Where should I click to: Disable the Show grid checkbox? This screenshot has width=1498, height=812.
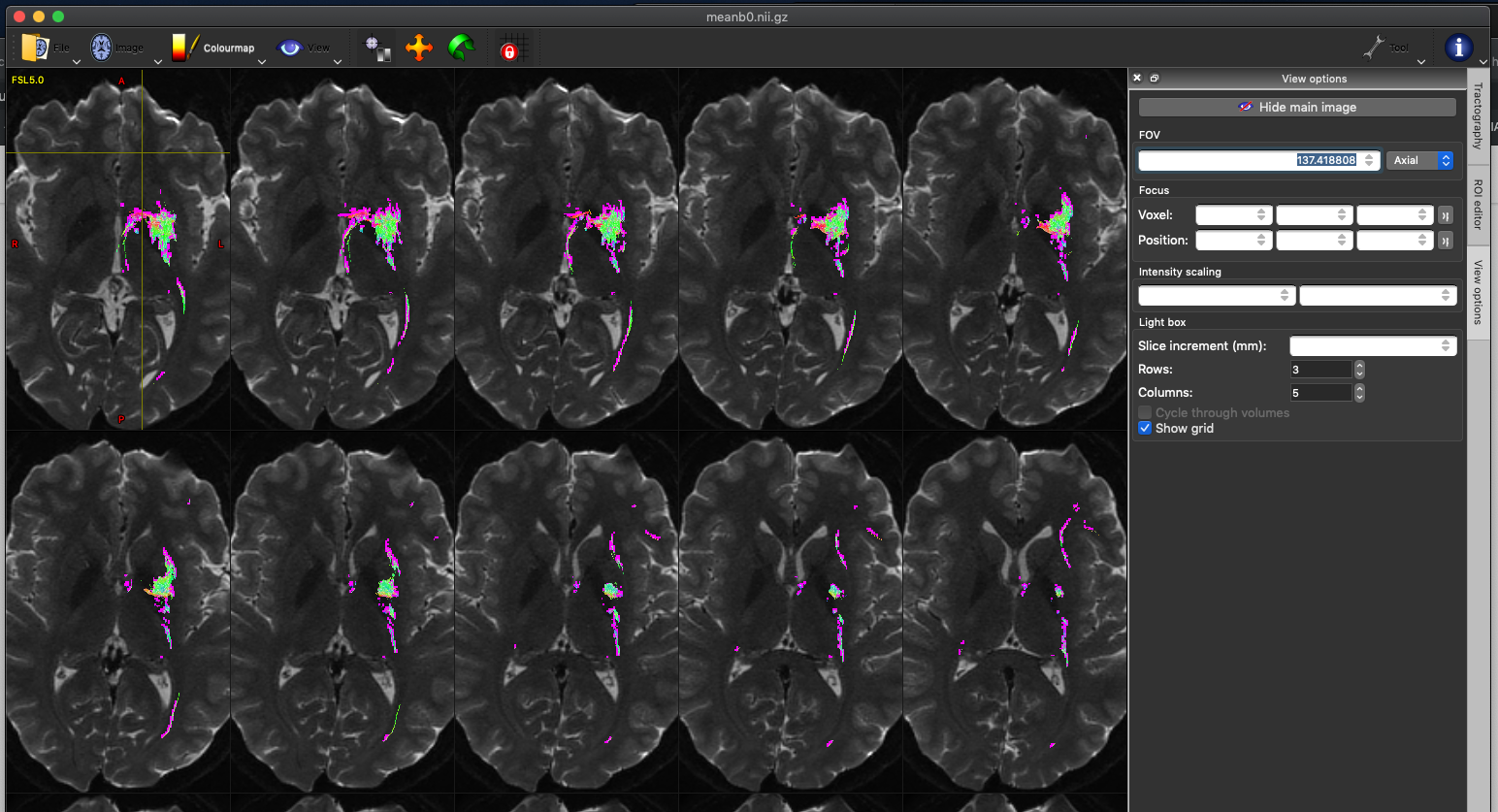1145,428
